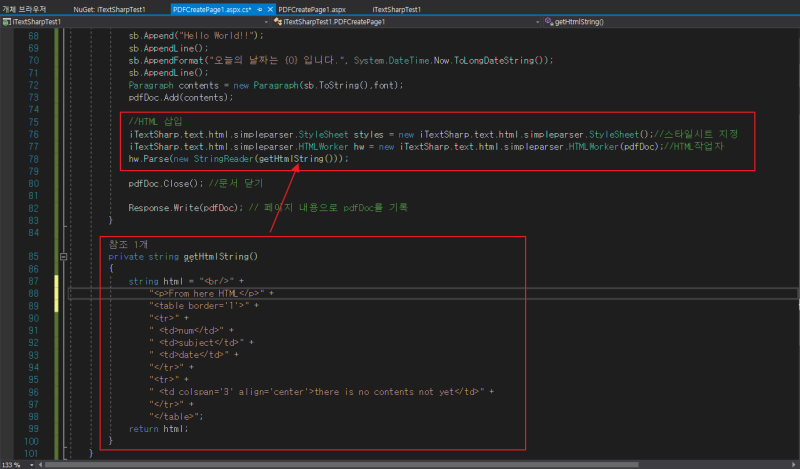Close the PDFCreatePage1.aspx.cs tab
The image size is (800, 469).
pos(271,8)
